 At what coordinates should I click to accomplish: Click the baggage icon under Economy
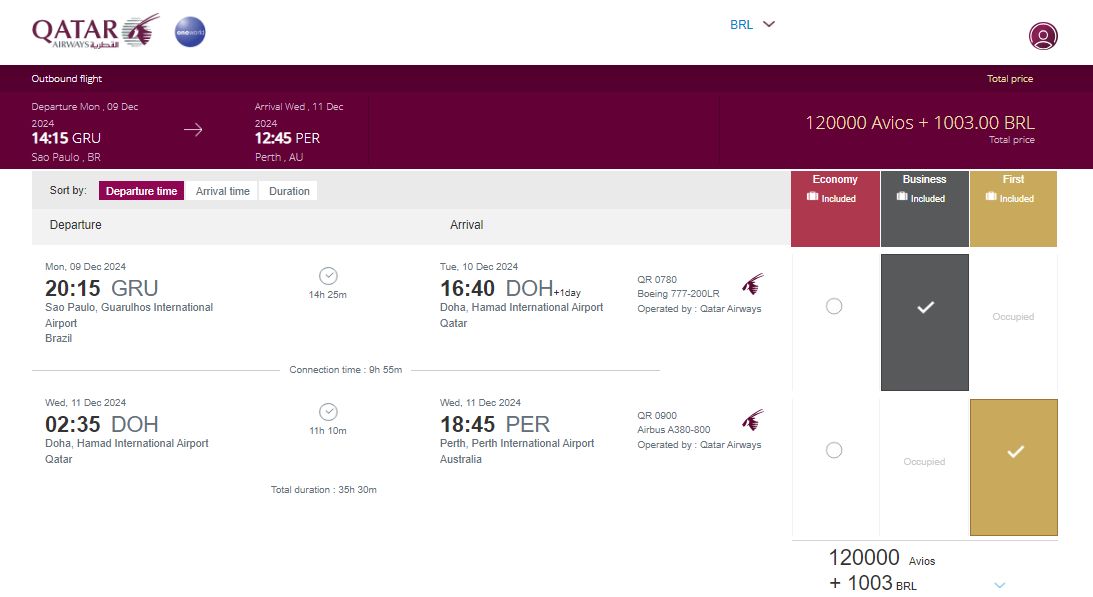[x=812, y=197]
